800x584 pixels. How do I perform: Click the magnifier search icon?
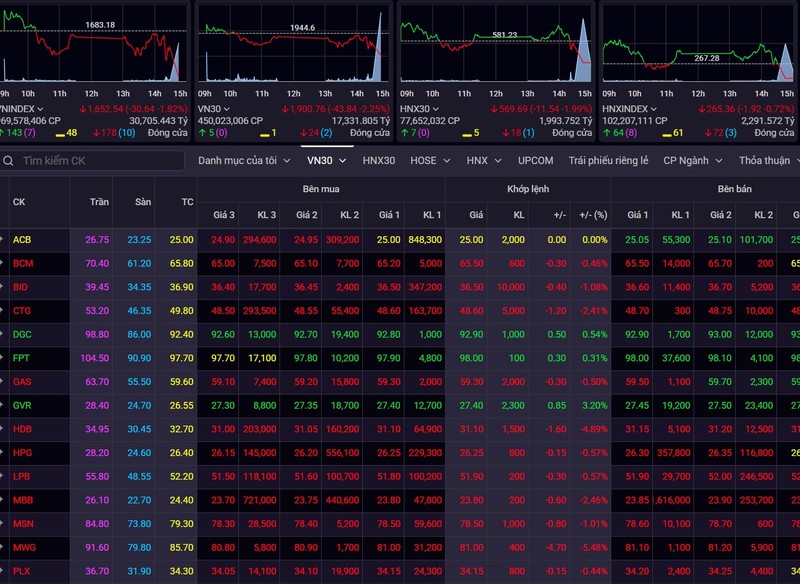(8, 161)
